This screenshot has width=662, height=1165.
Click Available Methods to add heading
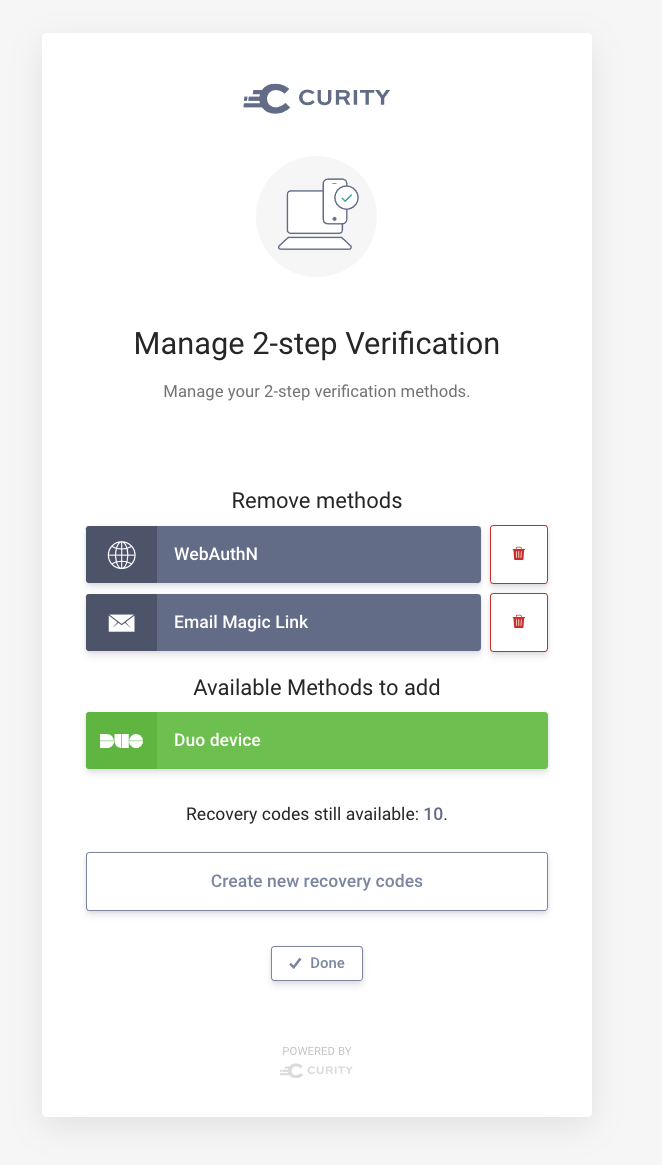point(316,688)
